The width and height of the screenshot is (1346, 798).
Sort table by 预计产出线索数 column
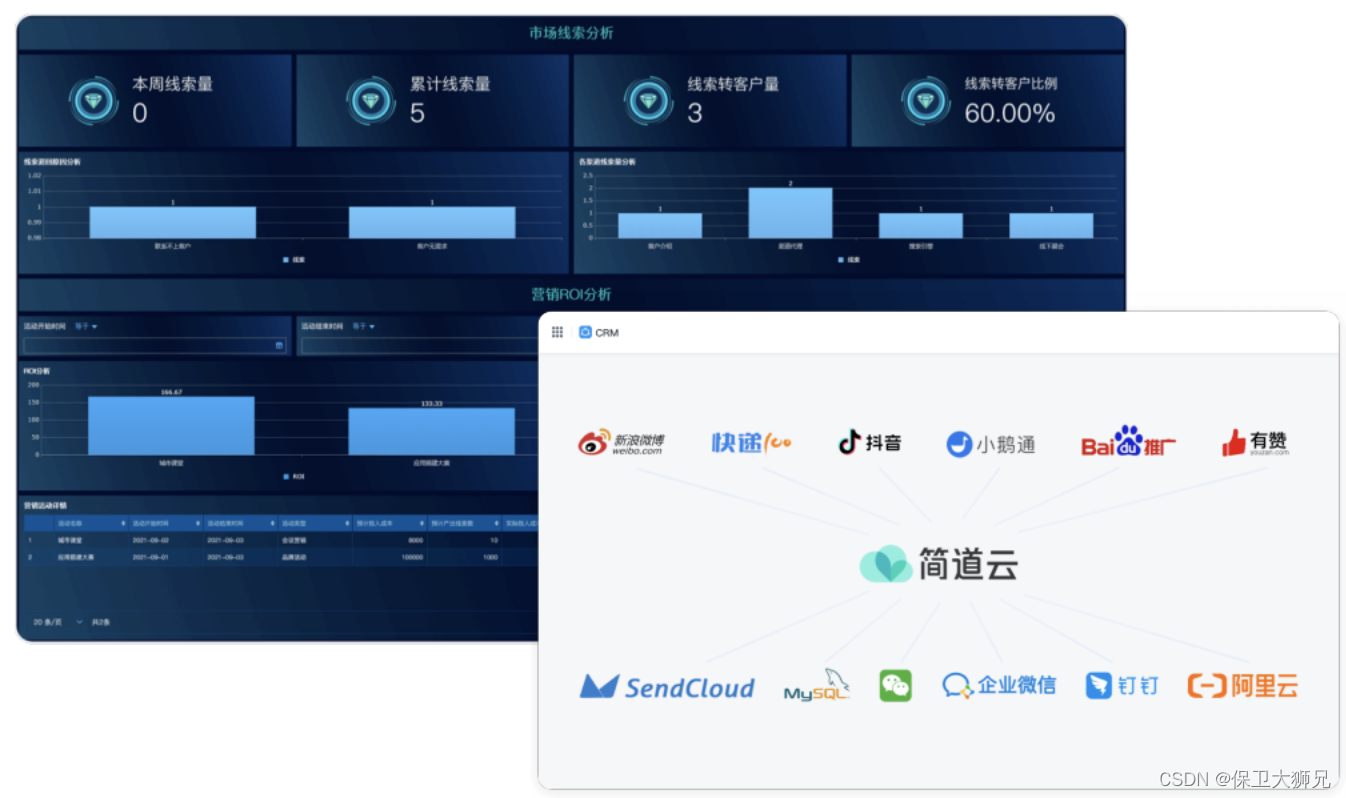498,523
